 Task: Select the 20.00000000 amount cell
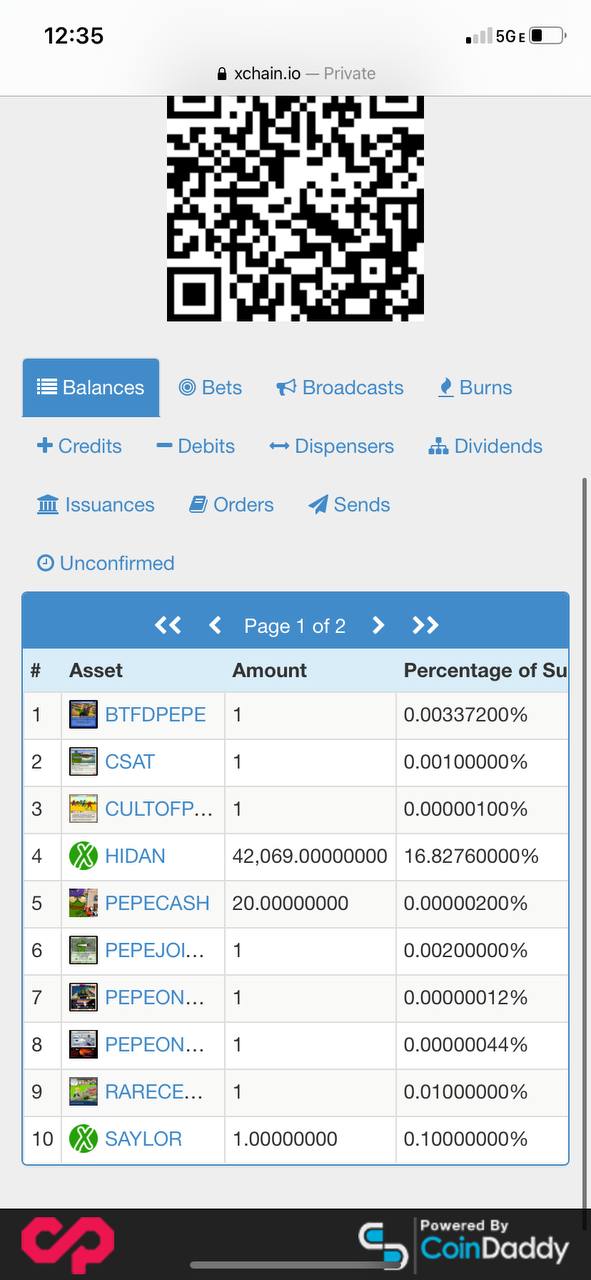(x=310, y=903)
